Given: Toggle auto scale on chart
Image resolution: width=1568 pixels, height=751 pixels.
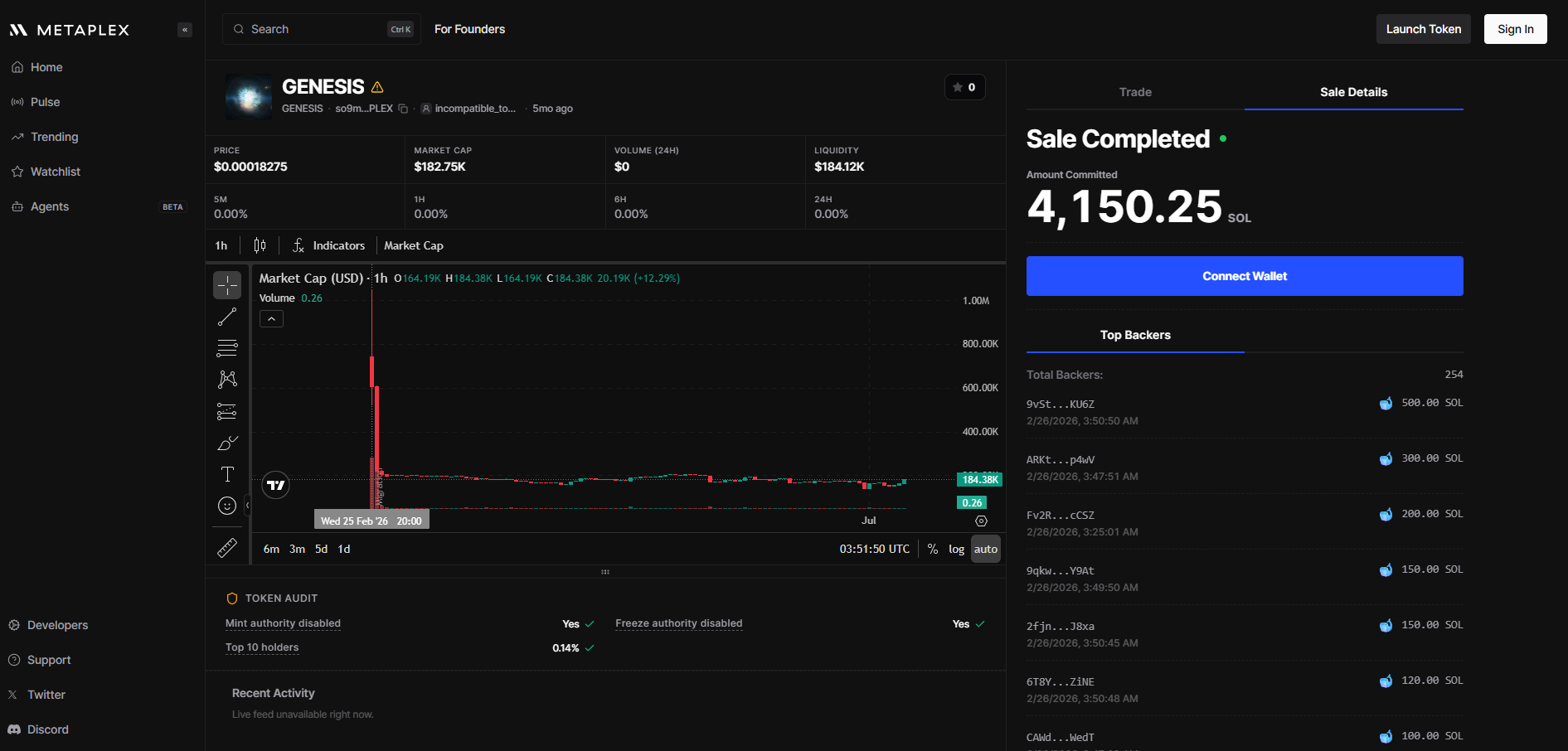Looking at the screenshot, I should [x=986, y=549].
